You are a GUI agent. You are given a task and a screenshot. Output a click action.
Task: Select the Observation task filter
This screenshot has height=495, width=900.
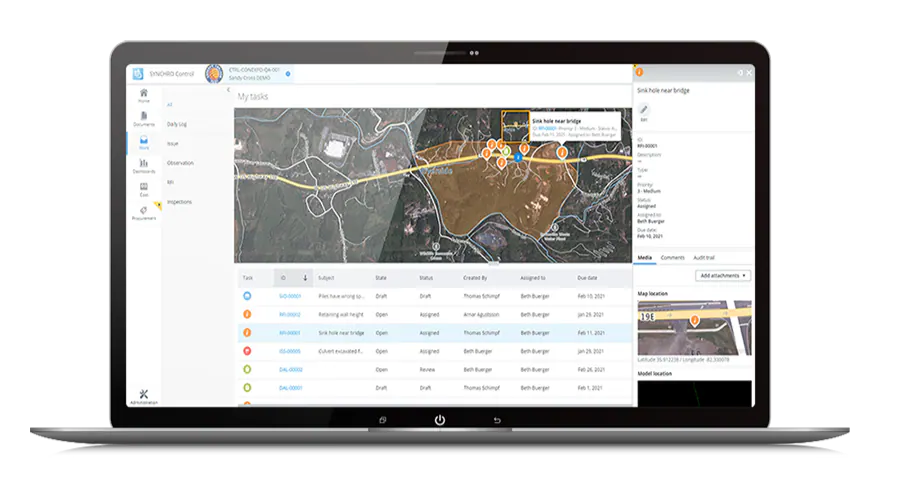pyautogui.click(x=180, y=163)
